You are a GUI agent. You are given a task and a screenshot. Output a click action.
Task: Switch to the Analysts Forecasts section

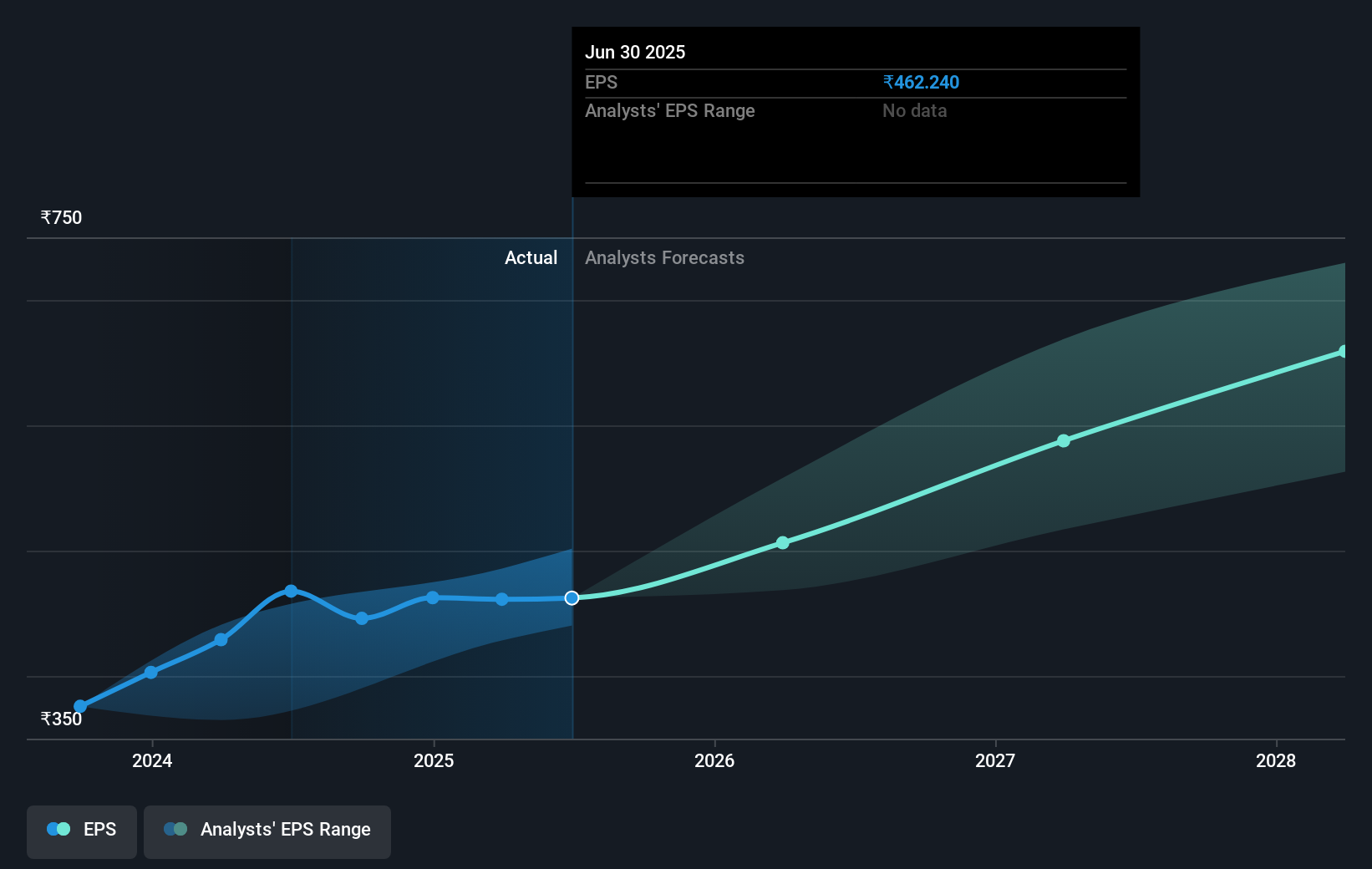(664, 257)
